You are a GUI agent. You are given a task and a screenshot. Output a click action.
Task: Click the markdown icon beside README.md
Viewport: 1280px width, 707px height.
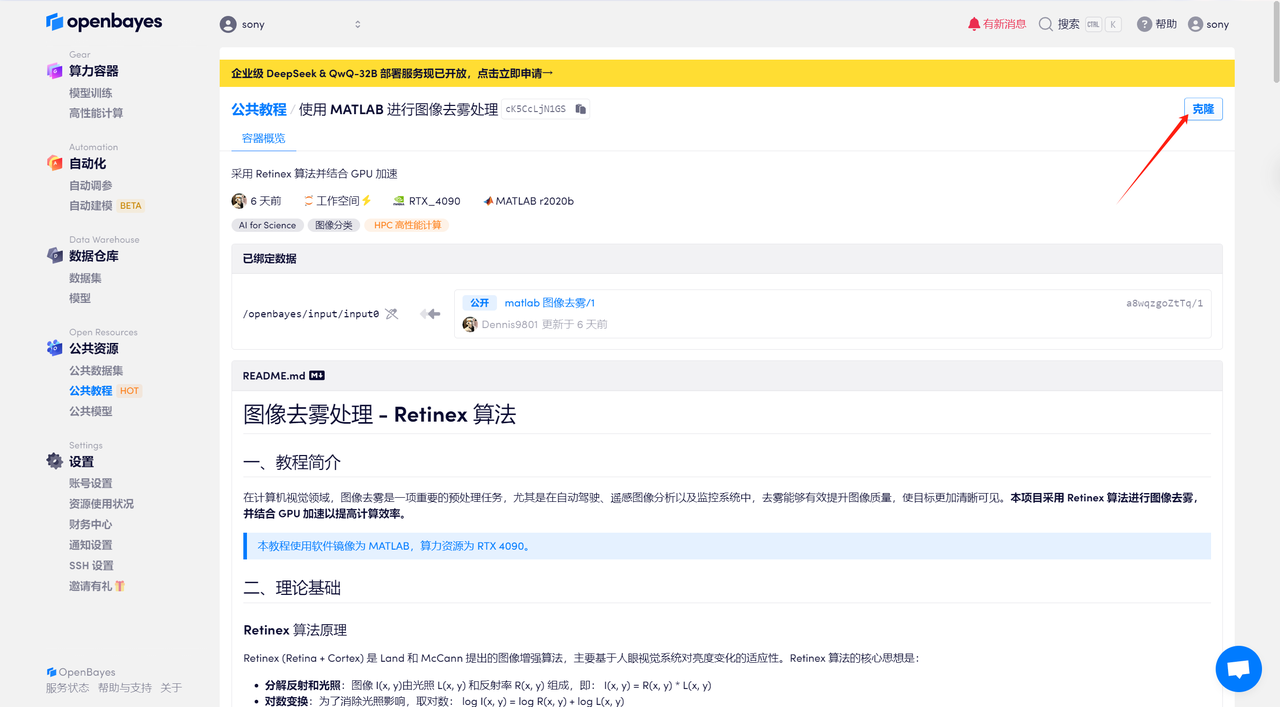pyautogui.click(x=317, y=376)
